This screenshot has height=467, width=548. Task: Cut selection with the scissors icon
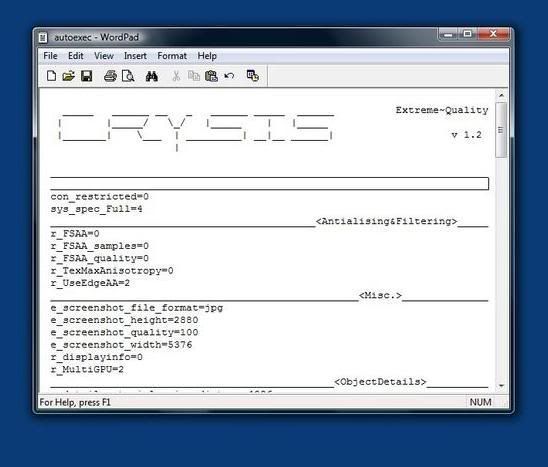[176, 76]
